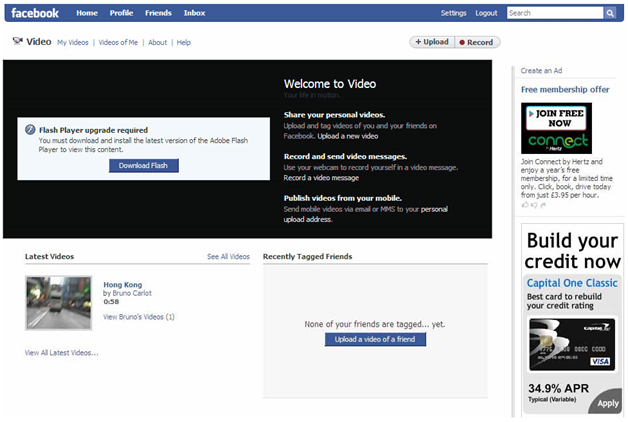Open the 'Free membership offer' ad title
The height and width of the screenshot is (422, 628).
coord(565,90)
